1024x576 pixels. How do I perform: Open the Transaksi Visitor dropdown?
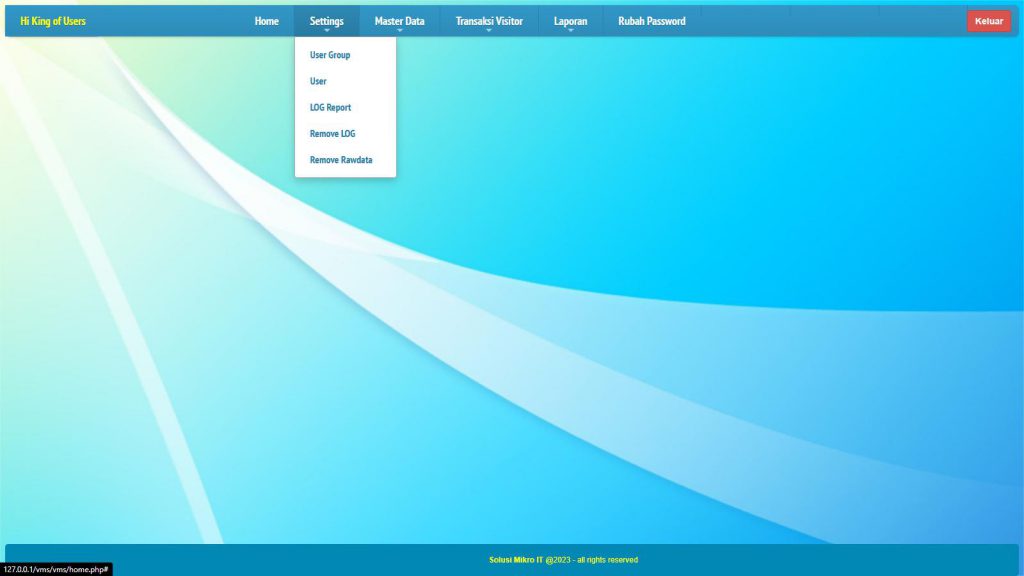[489, 20]
